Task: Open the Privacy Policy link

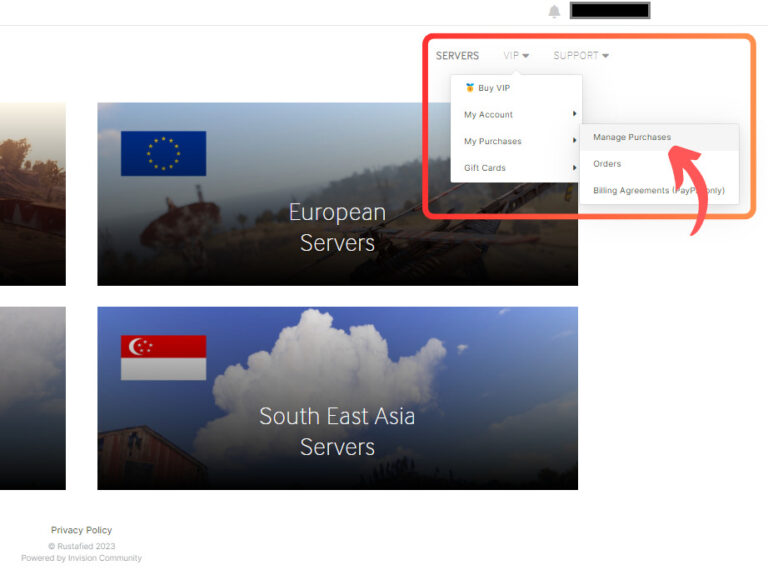Action: coord(81,530)
